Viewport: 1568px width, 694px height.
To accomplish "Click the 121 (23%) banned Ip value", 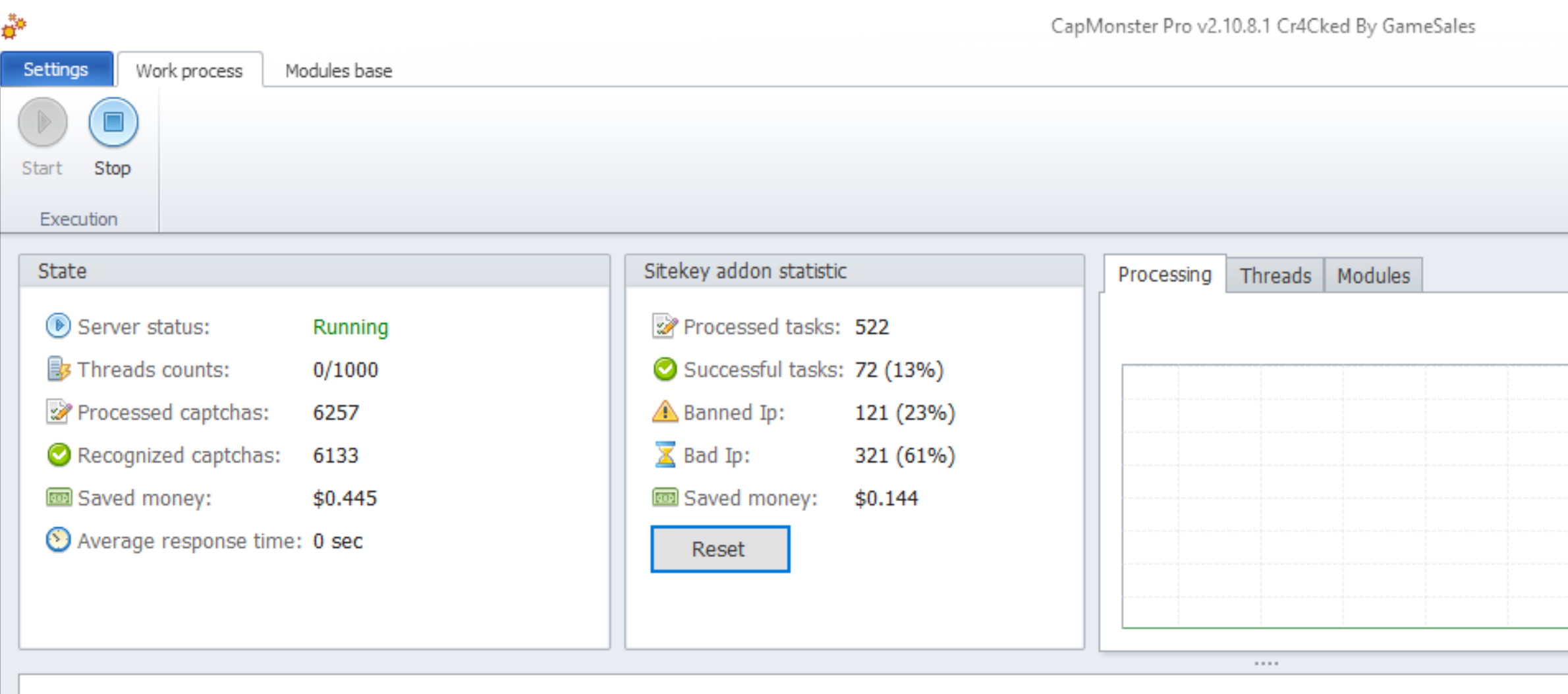I will pos(905,413).
